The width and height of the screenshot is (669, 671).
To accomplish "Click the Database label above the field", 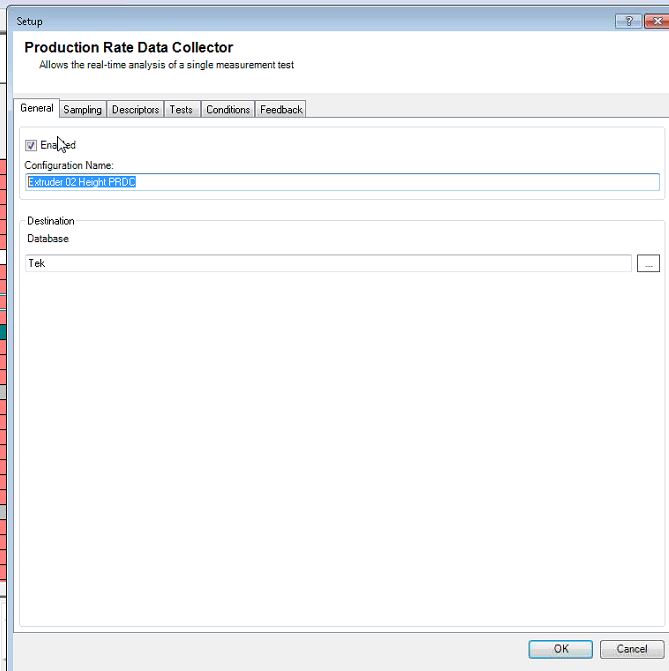I will (48, 239).
